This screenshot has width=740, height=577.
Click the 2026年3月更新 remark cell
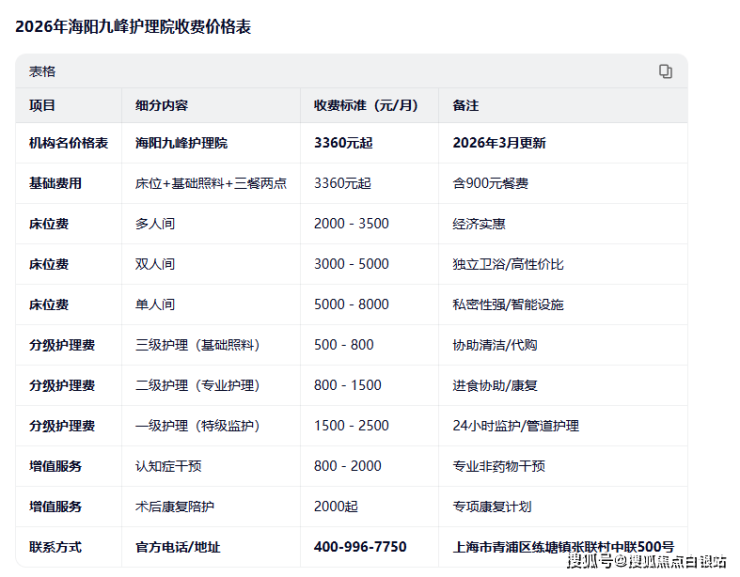pos(499,143)
